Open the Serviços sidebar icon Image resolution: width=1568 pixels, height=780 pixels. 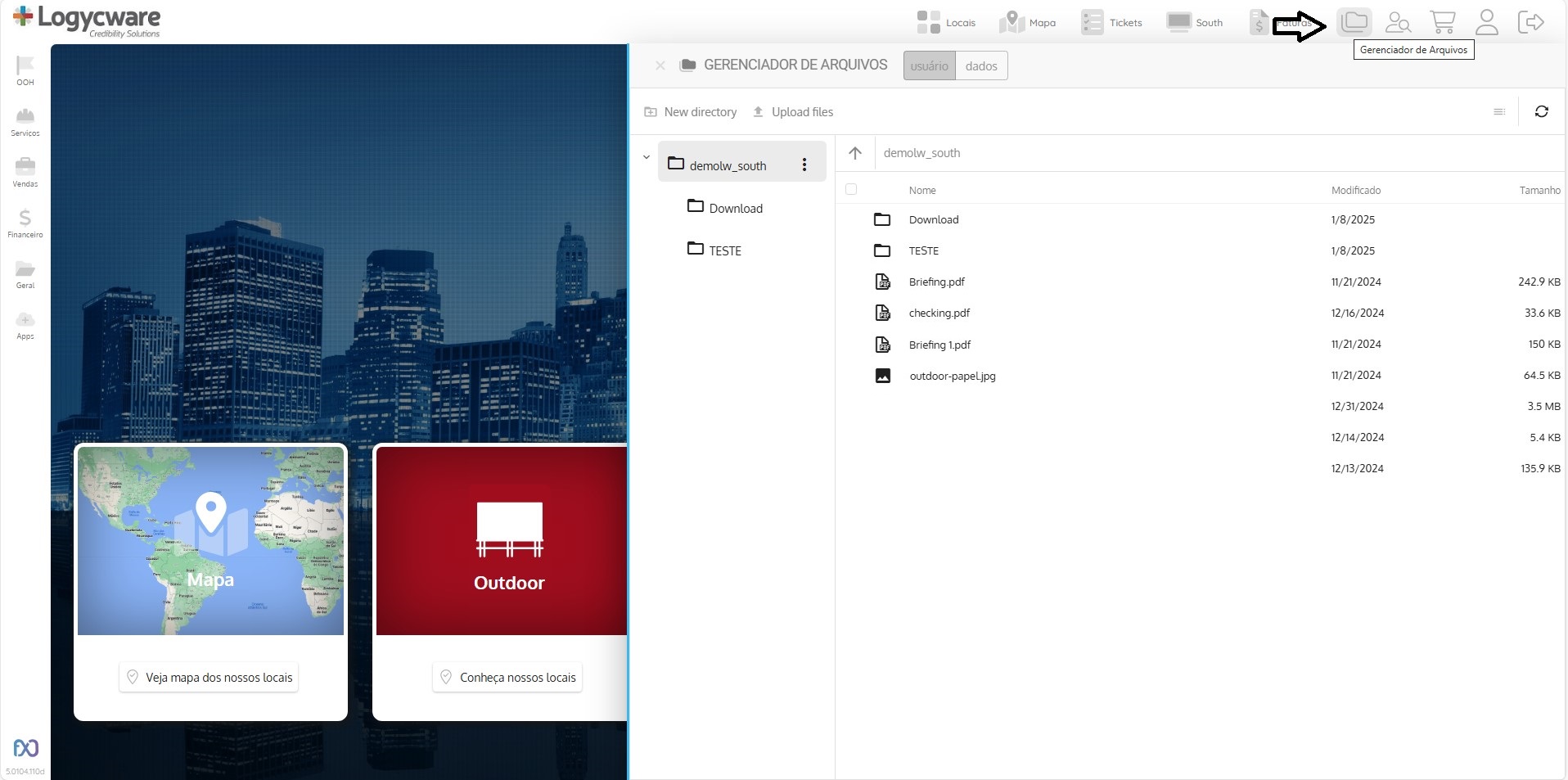click(x=25, y=121)
